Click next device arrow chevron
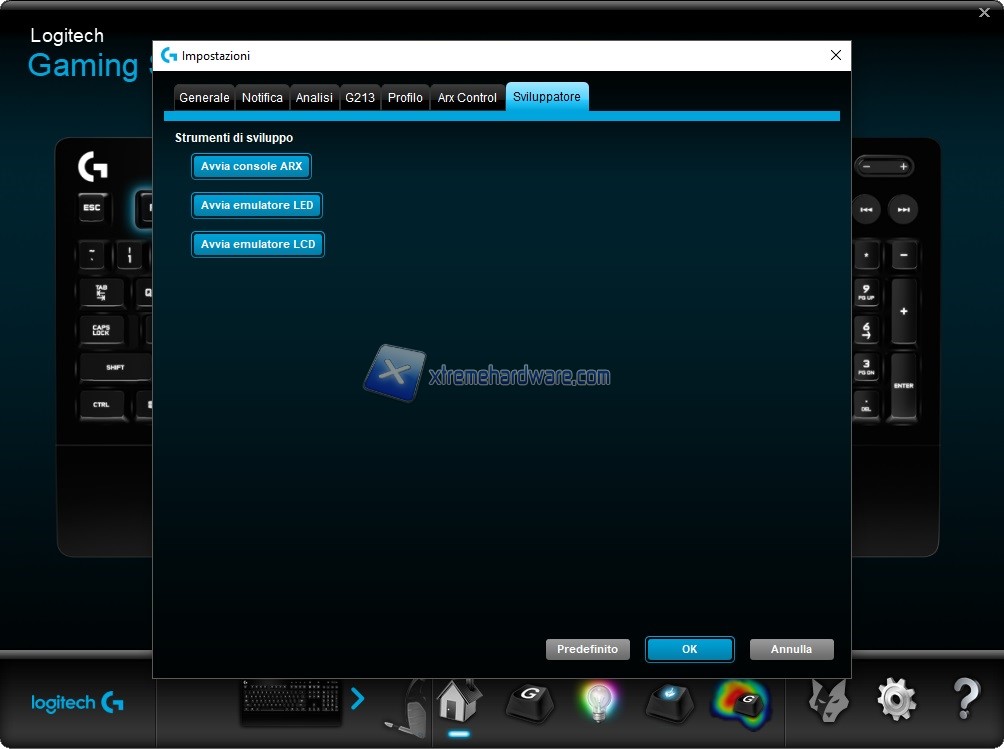 coord(358,699)
